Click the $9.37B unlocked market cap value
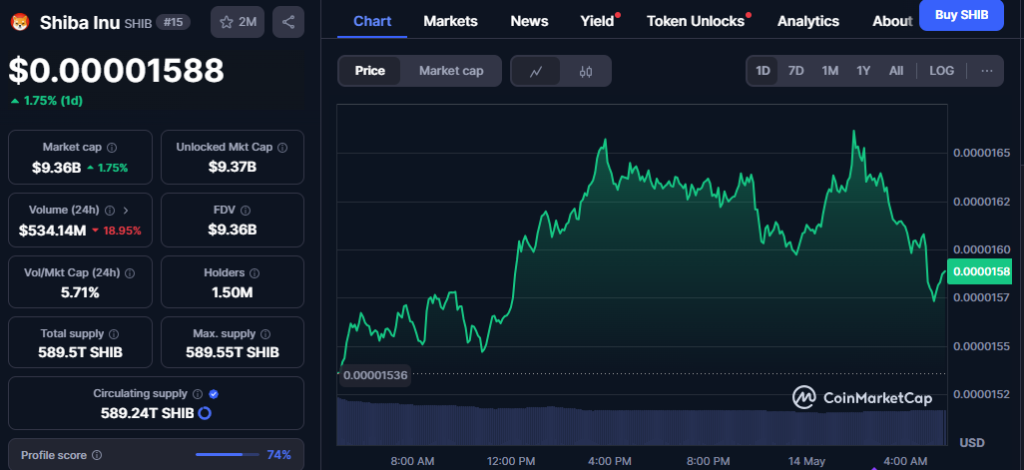 232,167
